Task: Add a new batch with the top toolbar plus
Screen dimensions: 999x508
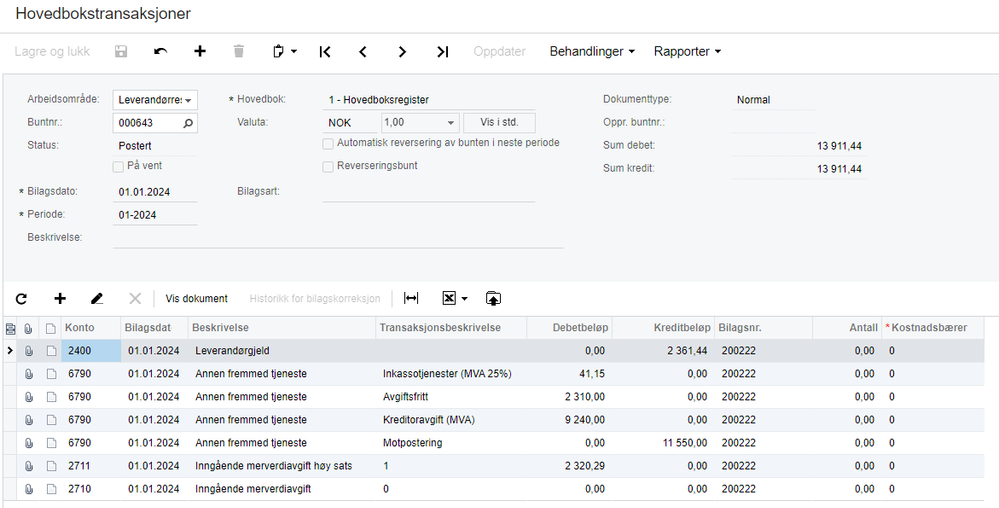Action: 200,52
